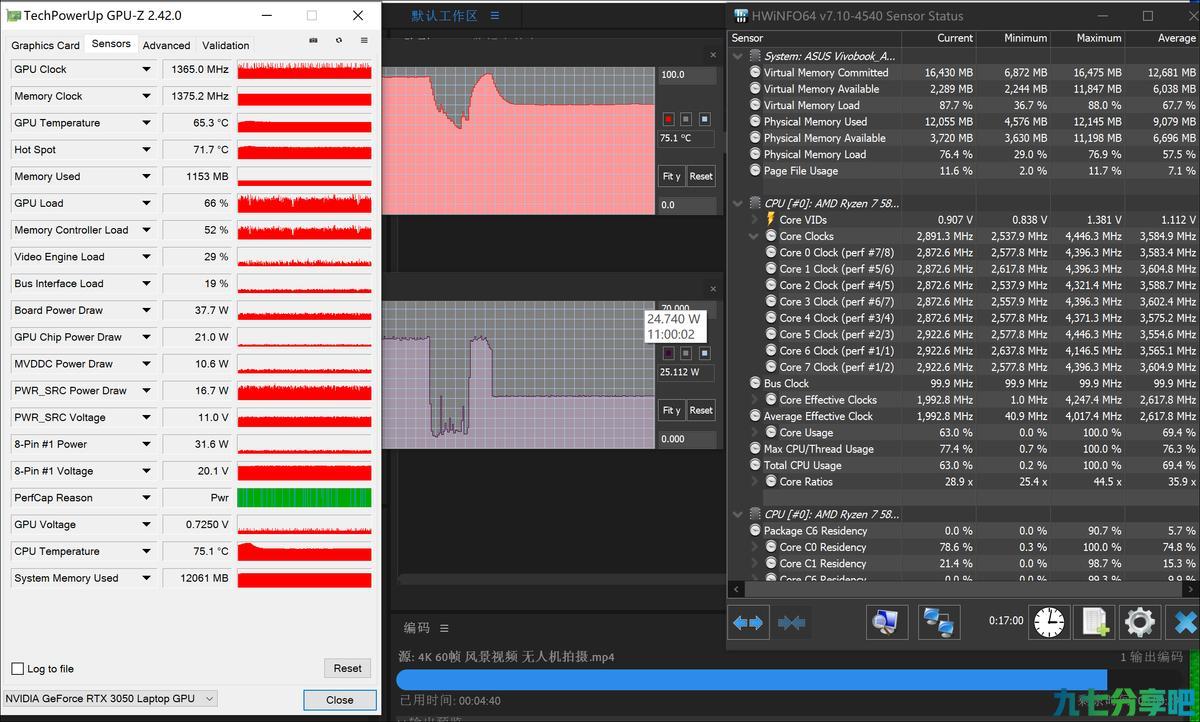Screen dimensions: 1200x722
Task: Click HWiNFO blue X close sensors icon
Action: point(1185,622)
